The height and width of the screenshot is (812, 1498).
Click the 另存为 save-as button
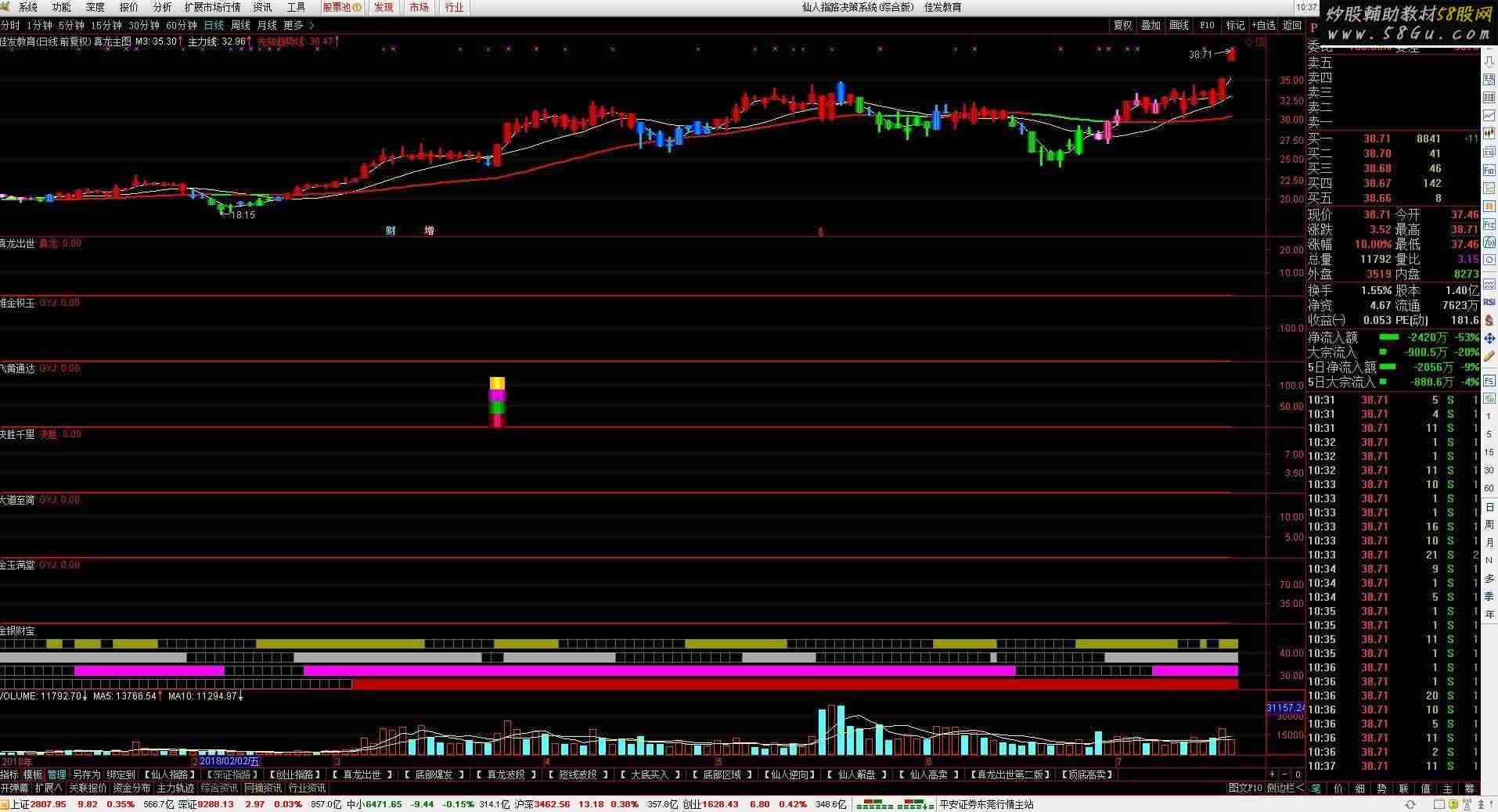coord(87,774)
